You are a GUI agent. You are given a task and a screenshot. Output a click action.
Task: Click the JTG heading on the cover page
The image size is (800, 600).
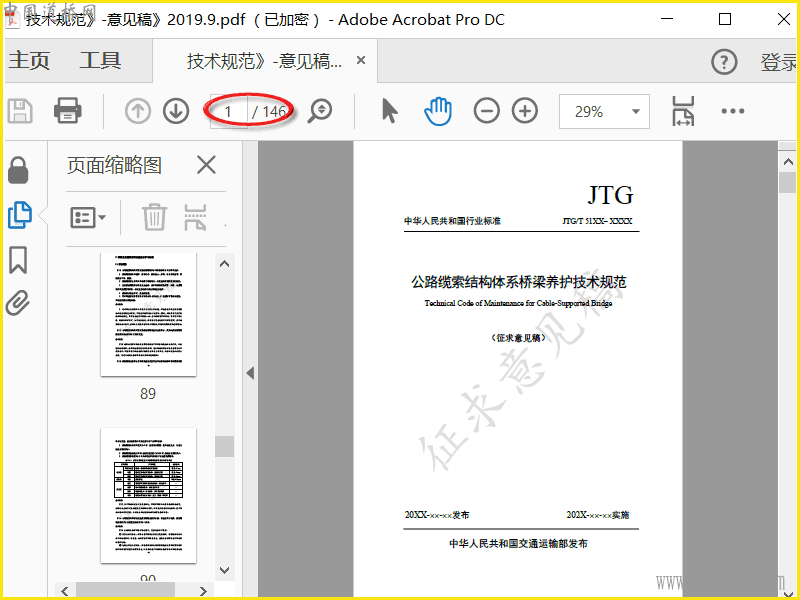tap(610, 195)
